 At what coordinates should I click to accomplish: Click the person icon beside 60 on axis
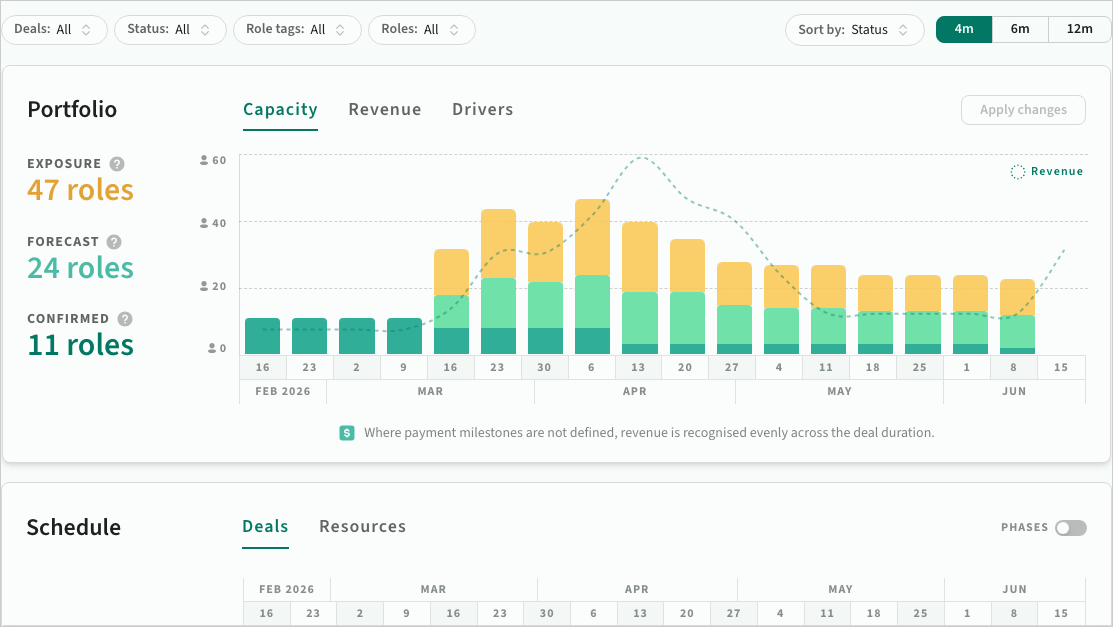204,160
